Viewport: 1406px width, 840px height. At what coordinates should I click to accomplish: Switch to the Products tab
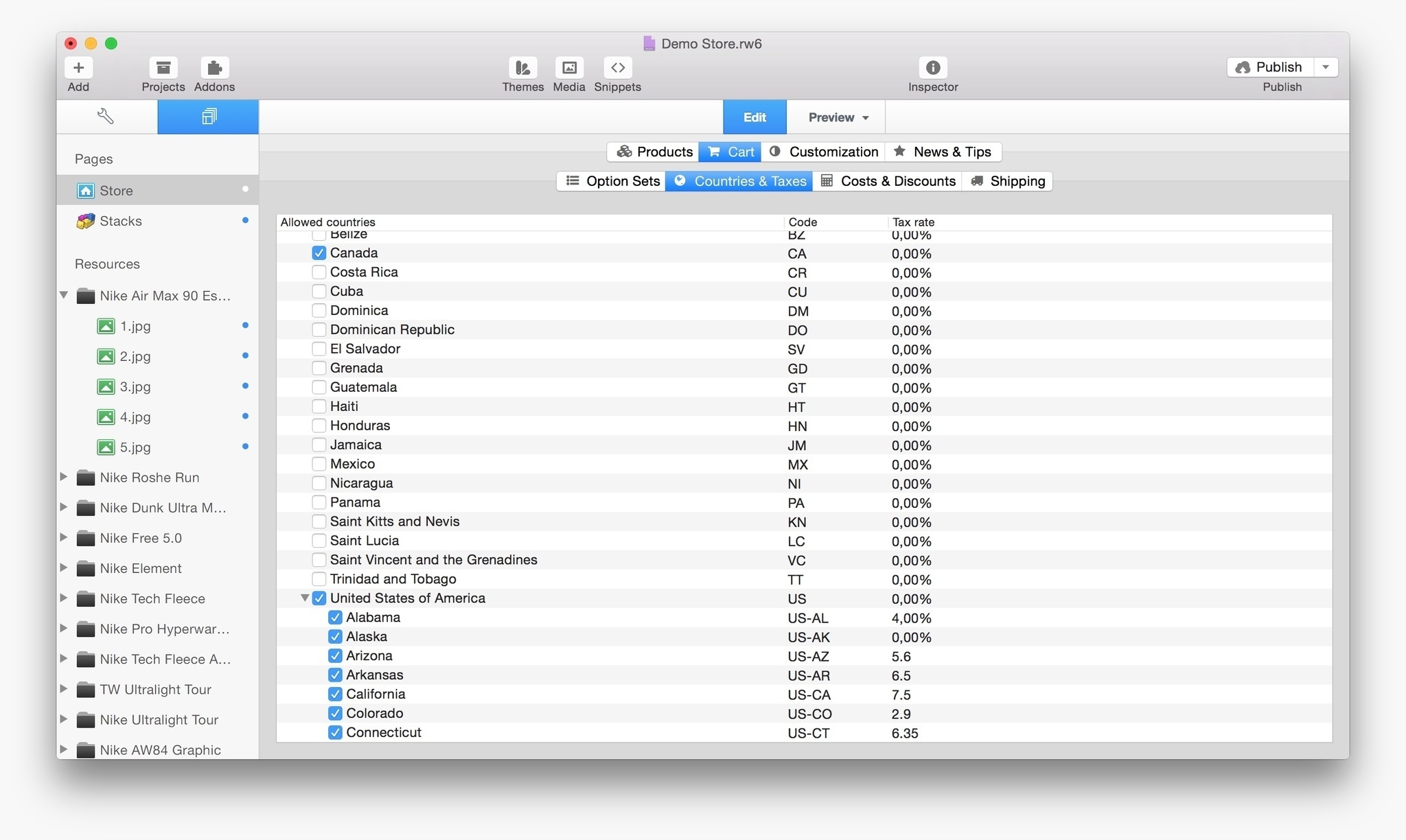(653, 152)
